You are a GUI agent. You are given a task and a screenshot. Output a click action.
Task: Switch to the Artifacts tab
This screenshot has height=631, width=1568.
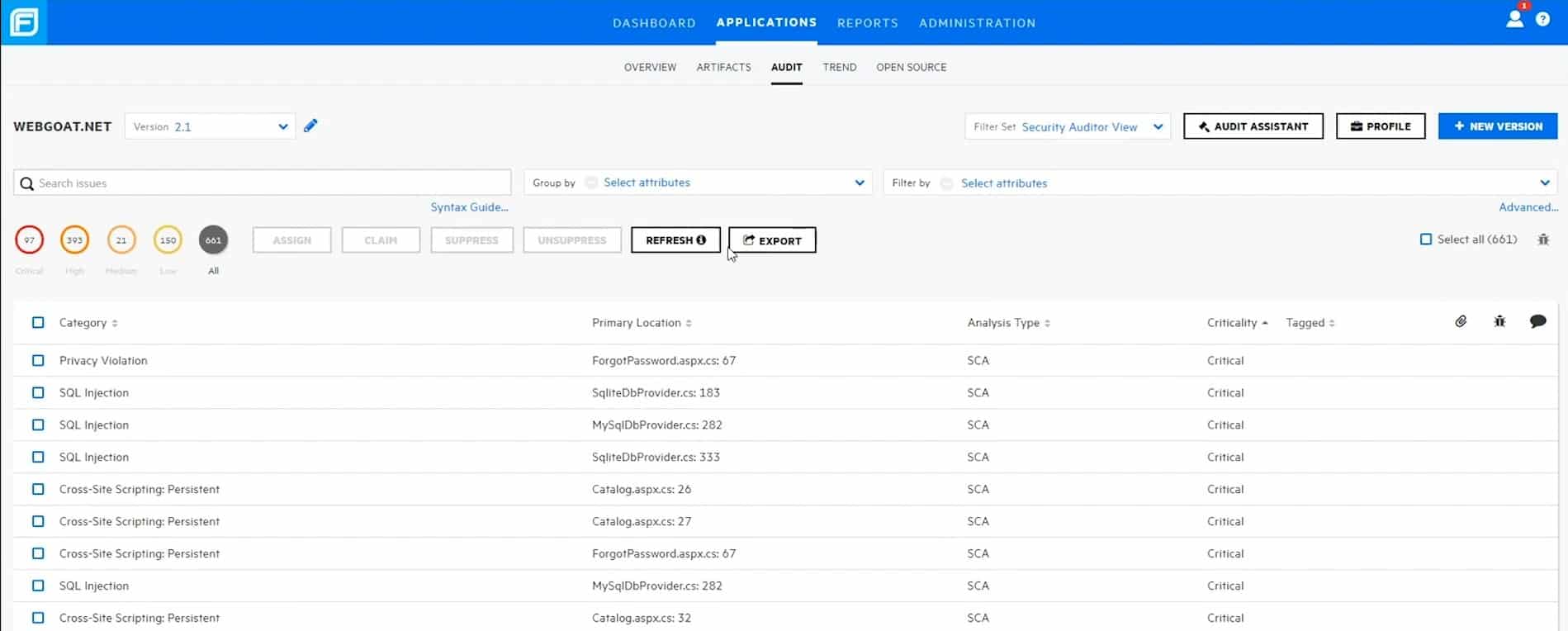[x=723, y=67]
